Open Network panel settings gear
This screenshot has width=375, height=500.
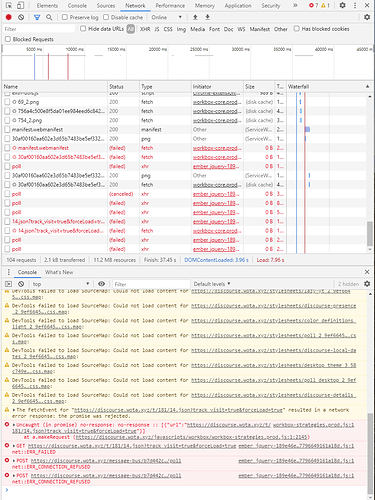point(367,17)
